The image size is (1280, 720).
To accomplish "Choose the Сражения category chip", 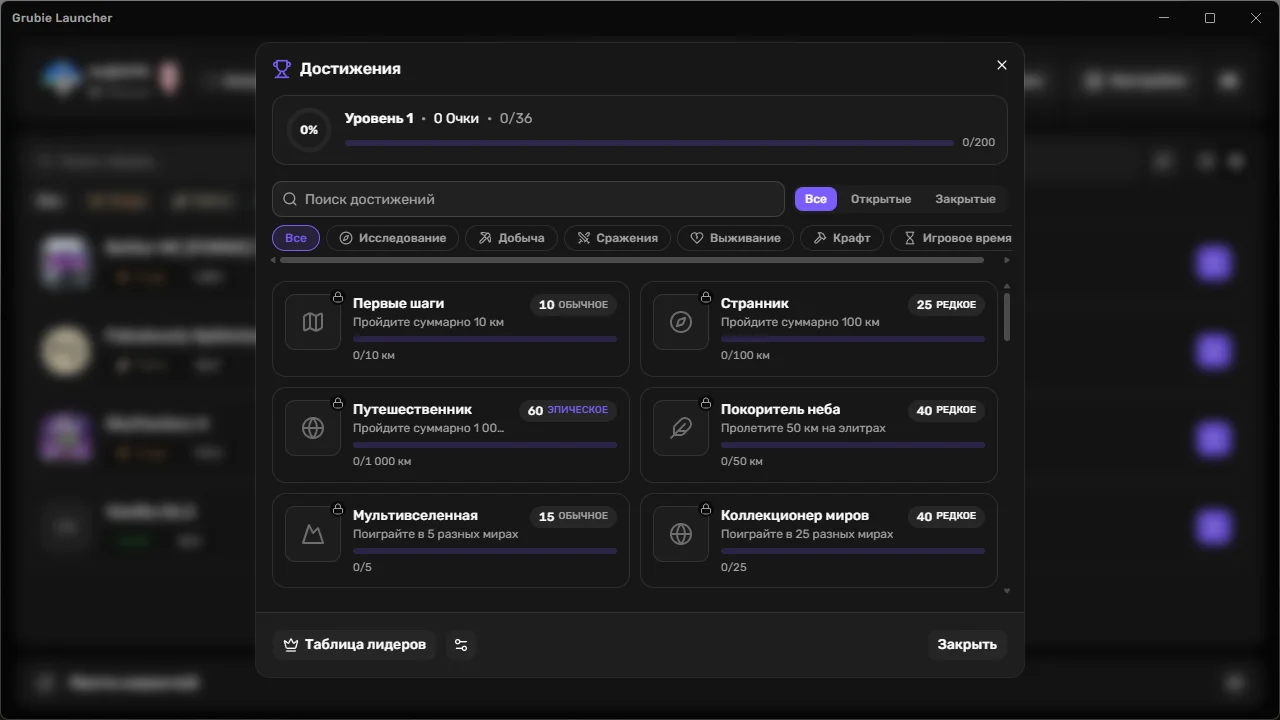I will pos(618,238).
